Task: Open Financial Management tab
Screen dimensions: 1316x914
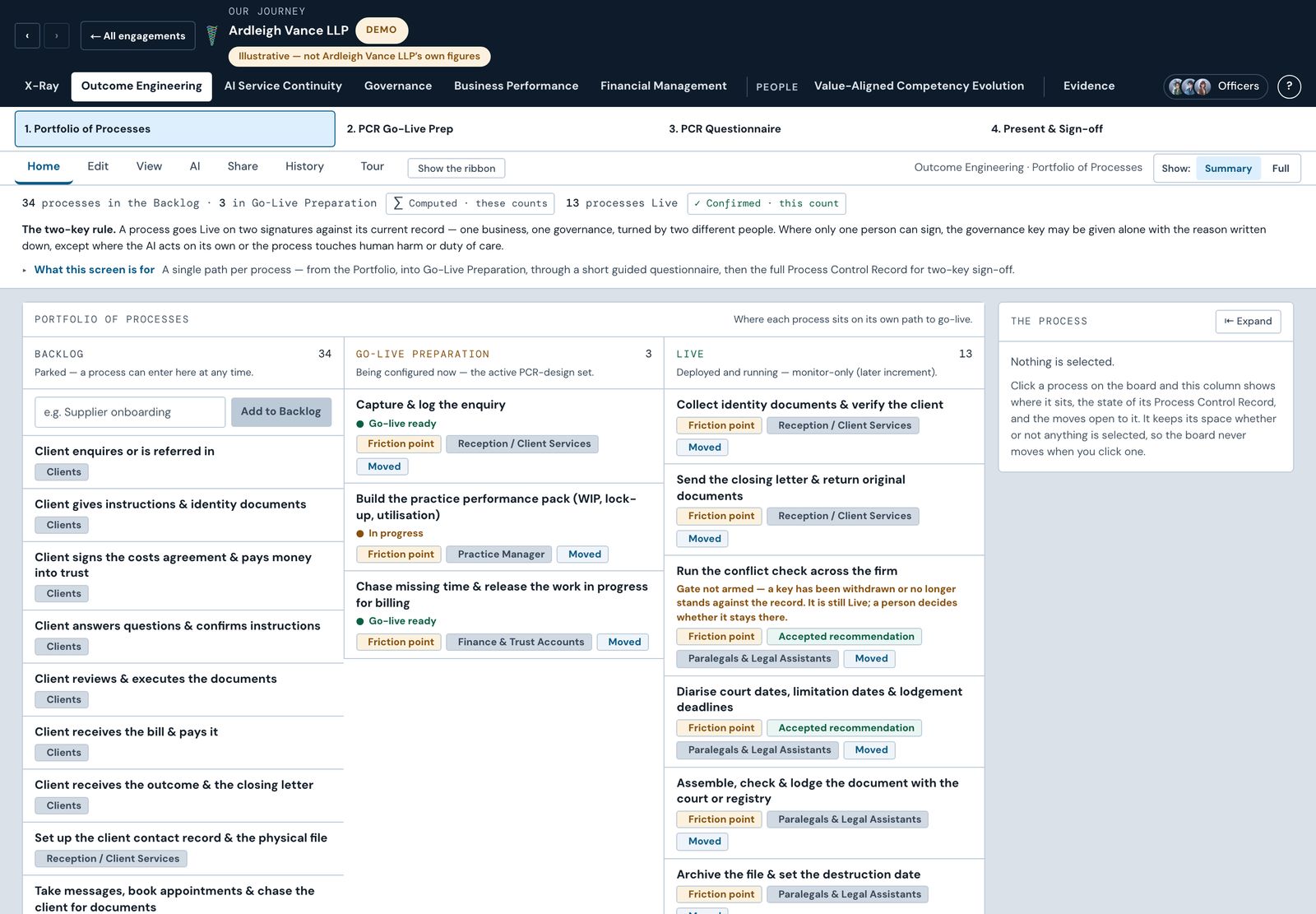Action: click(x=664, y=86)
